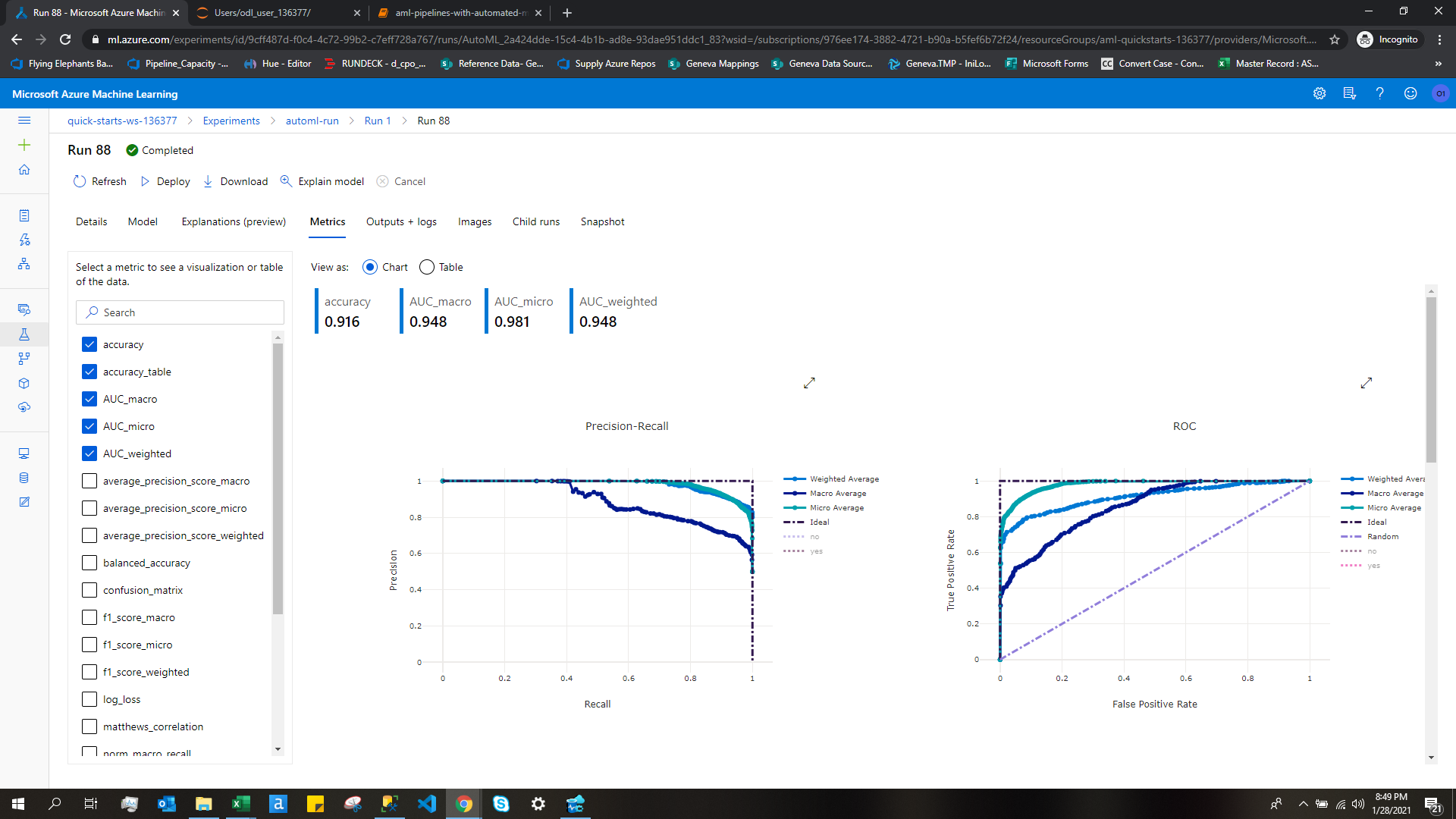Viewport: 1456px width, 819px height.
Task: Click the Home icon in left sidebar
Action: [24, 170]
